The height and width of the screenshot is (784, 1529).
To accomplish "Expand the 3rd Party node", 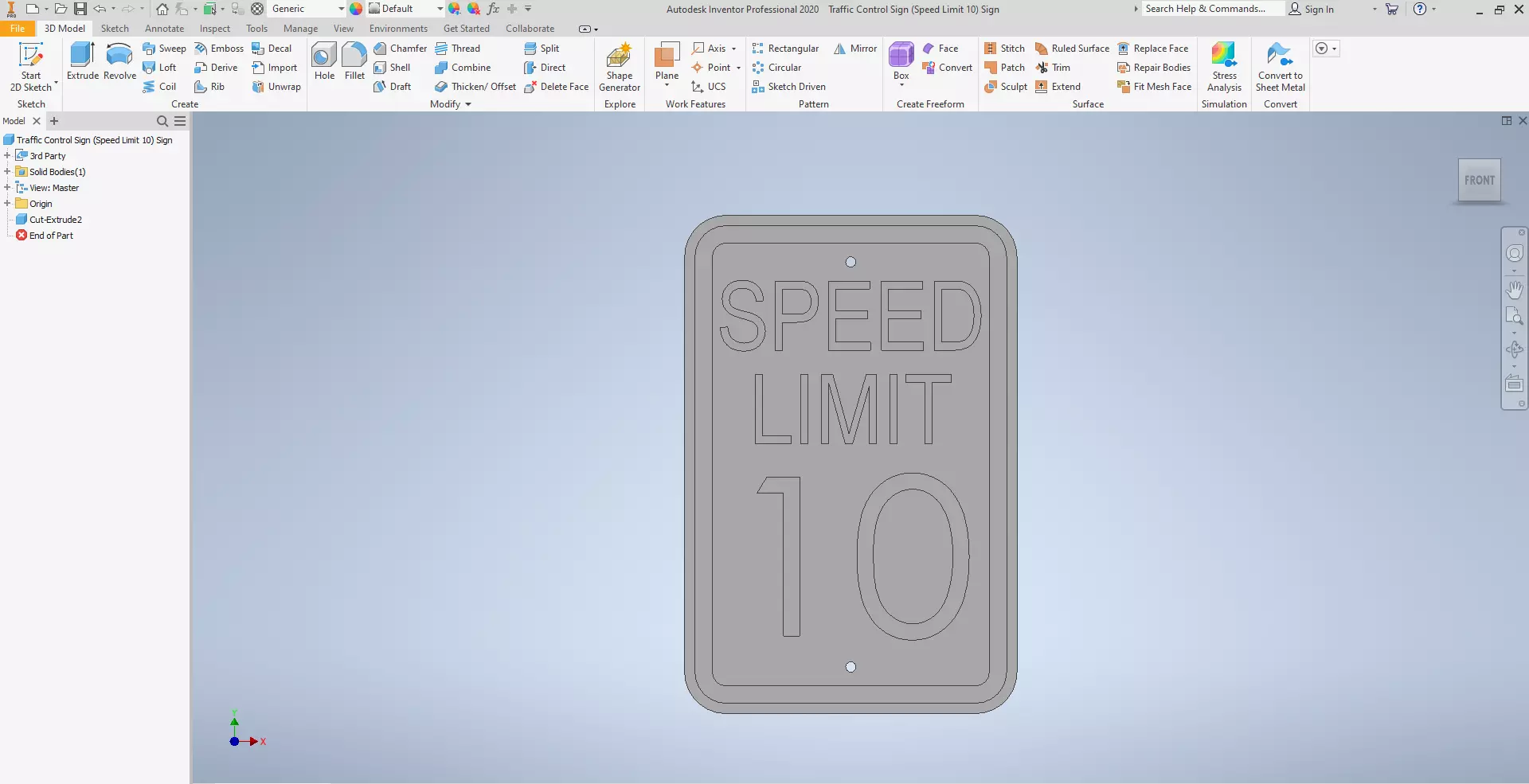I will (x=7, y=156).
